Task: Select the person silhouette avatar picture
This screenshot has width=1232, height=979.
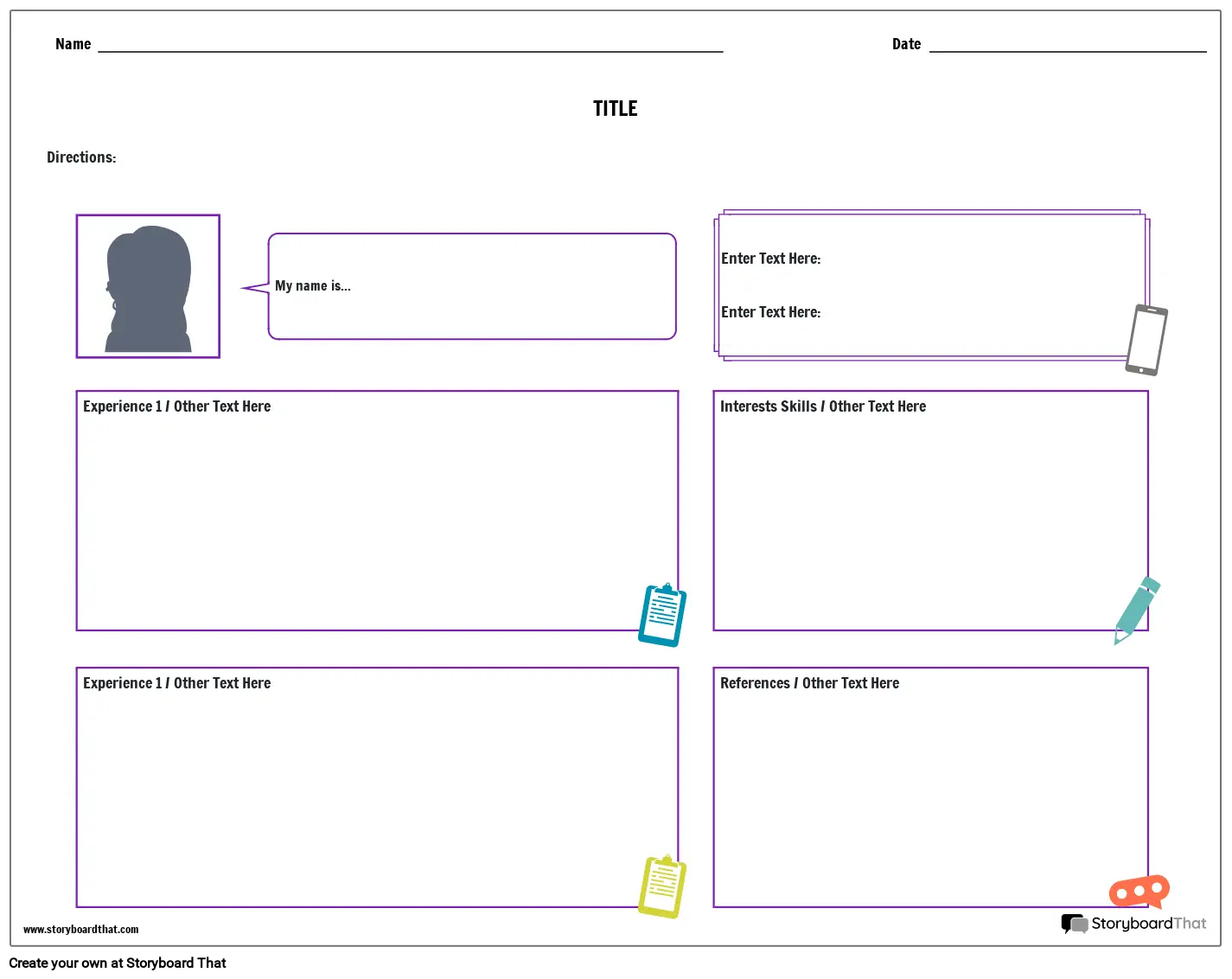Action: click(x=148, y=286)
